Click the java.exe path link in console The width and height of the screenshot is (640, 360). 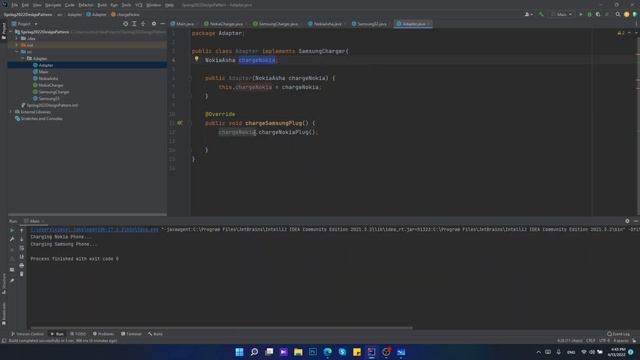95,229
